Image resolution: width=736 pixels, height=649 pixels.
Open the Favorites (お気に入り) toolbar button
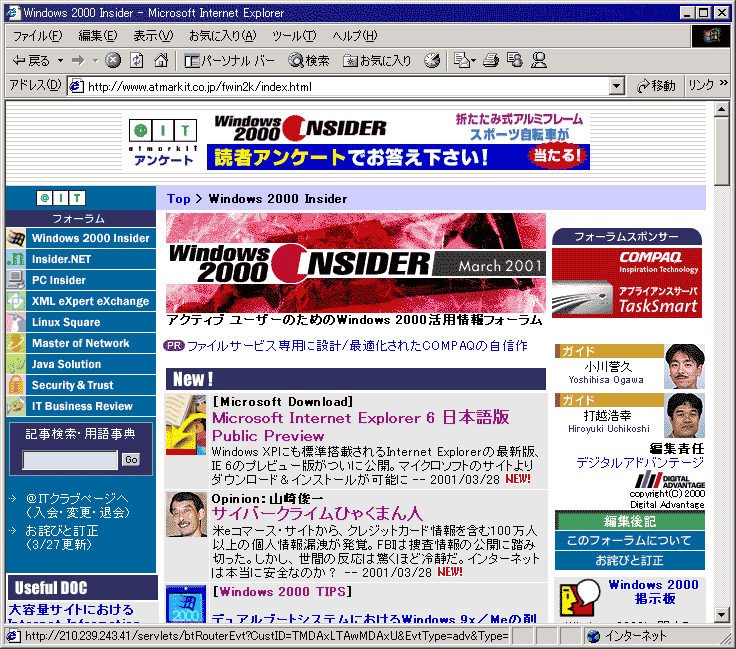click(377, 61)
